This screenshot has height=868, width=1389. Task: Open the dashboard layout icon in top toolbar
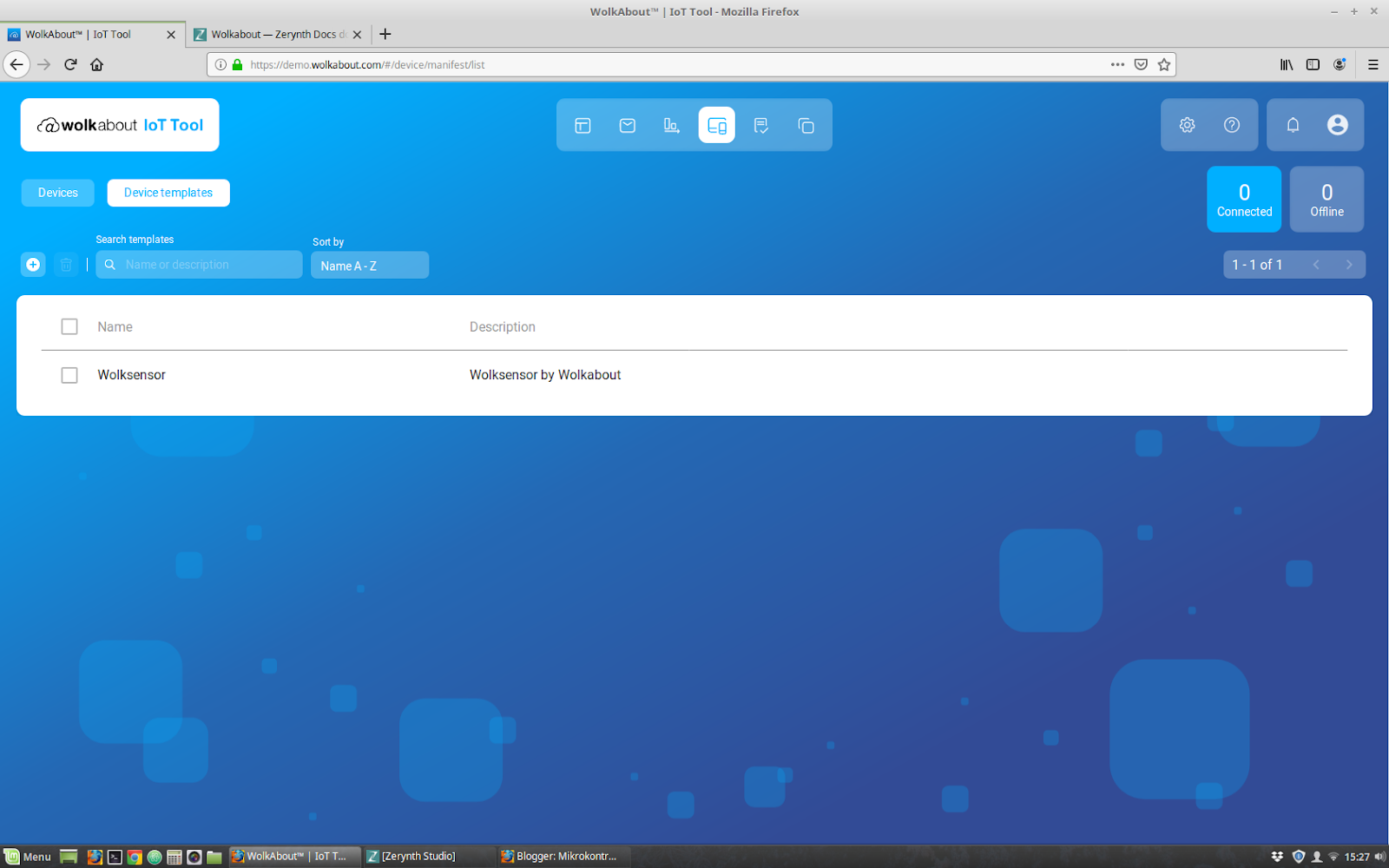pyautogui.click(x=583, y=125)
